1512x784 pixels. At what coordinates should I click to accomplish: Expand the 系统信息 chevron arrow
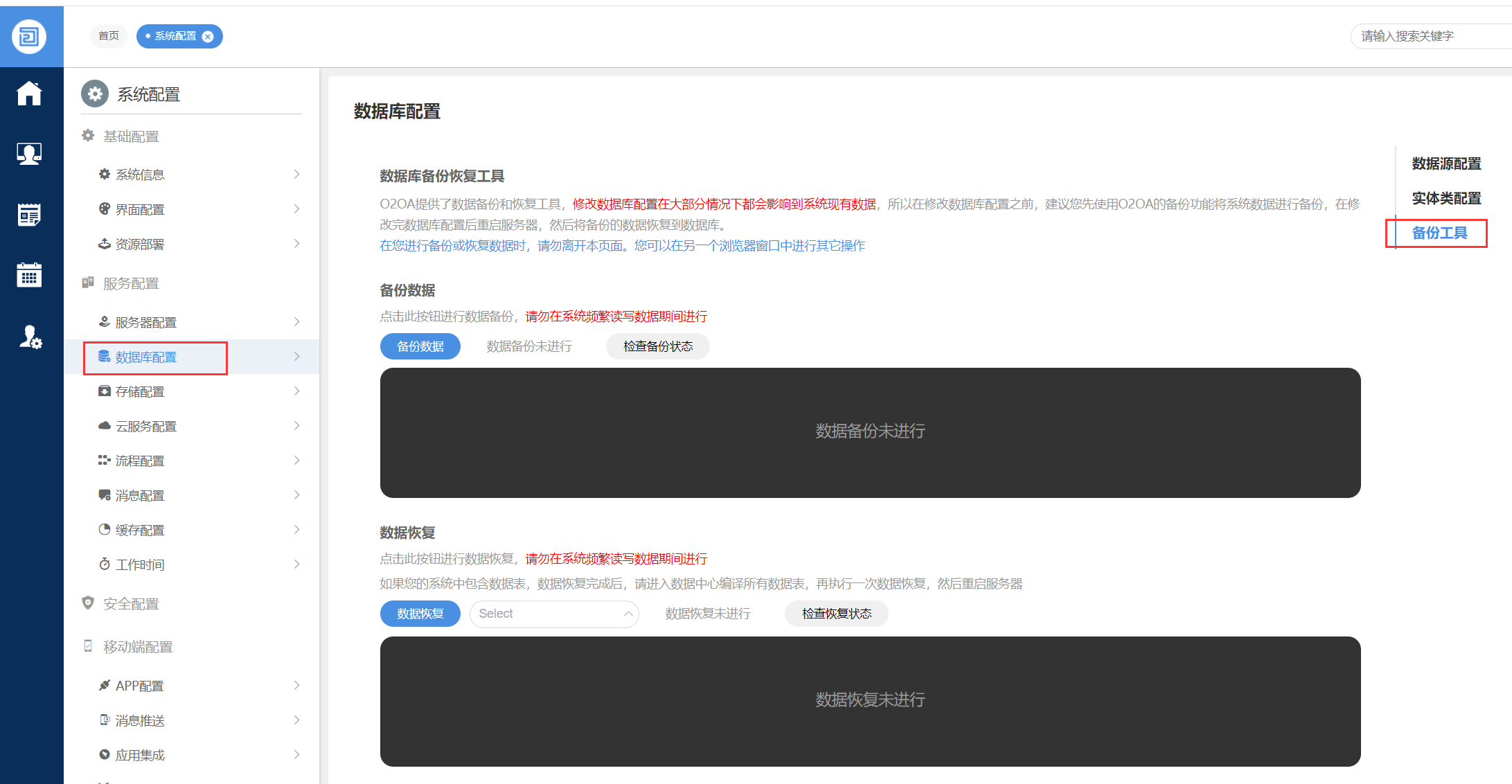[x=296, y=175]
